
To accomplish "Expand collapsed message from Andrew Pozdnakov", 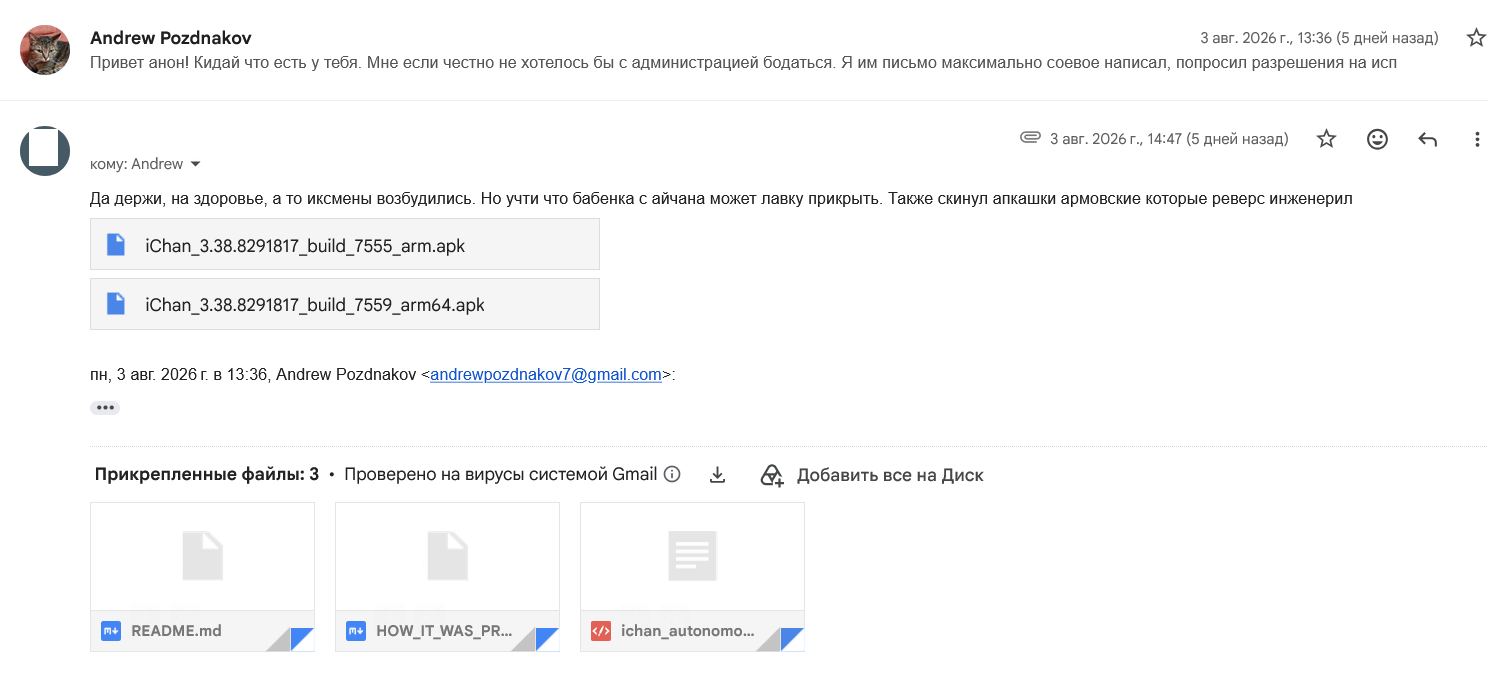I will point(744,50).
